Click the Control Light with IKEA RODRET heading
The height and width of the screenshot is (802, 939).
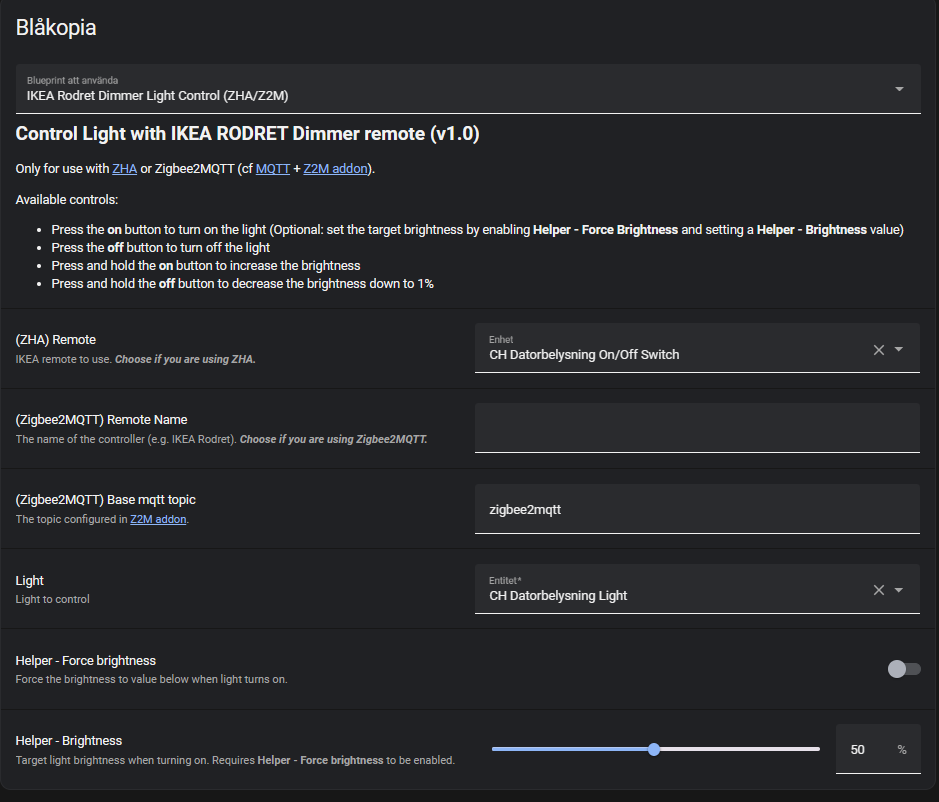click(x=247, y=134)
